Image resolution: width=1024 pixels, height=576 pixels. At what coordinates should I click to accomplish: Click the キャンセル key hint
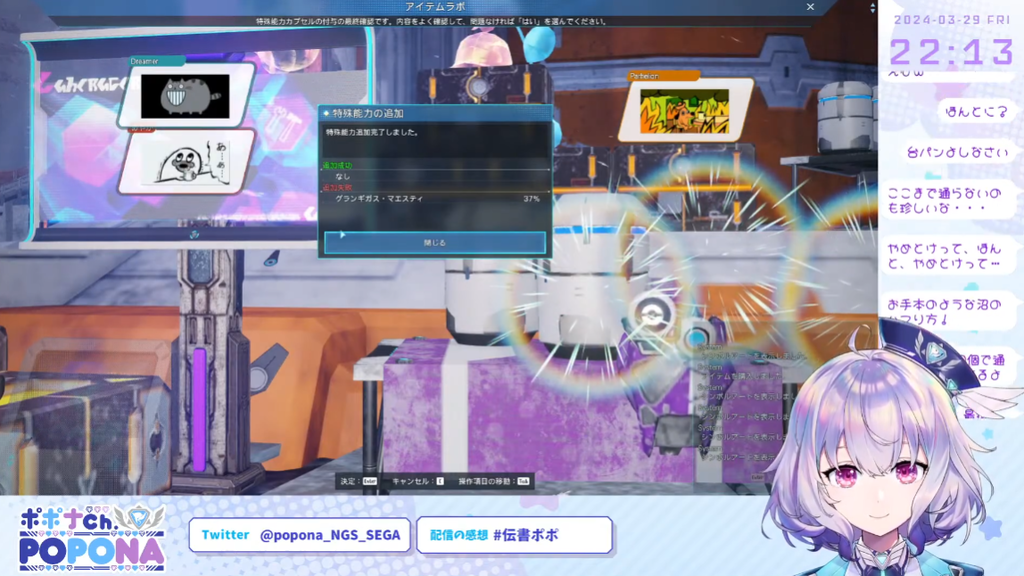click(x=418, y=481)
